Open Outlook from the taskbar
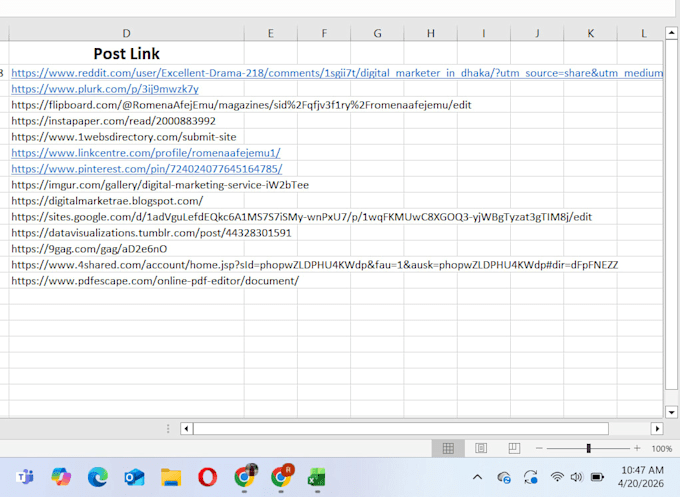 pyautogui.click(x=134, y=477)
